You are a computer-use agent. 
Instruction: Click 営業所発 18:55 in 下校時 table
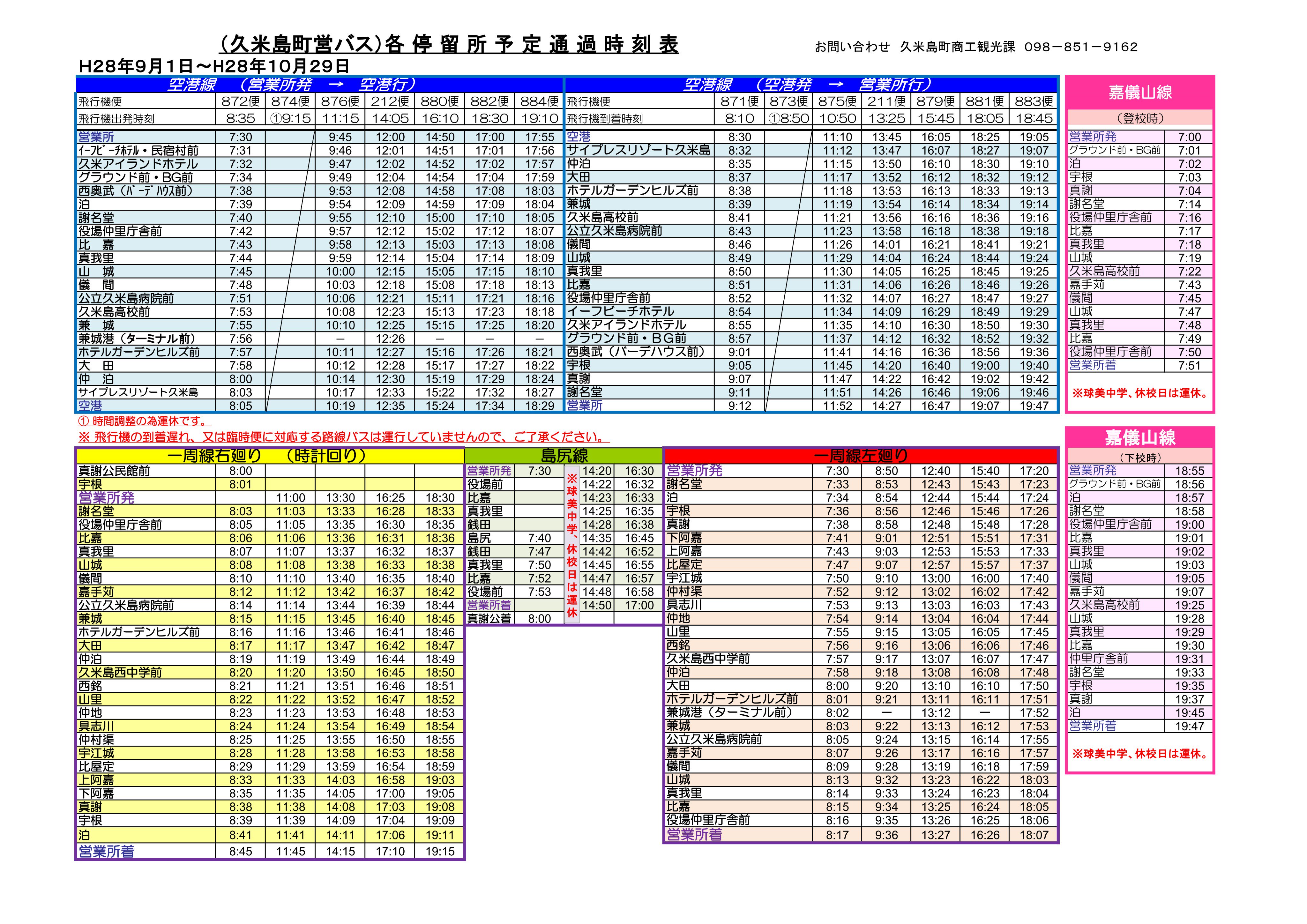click(x=1140, y=471)
